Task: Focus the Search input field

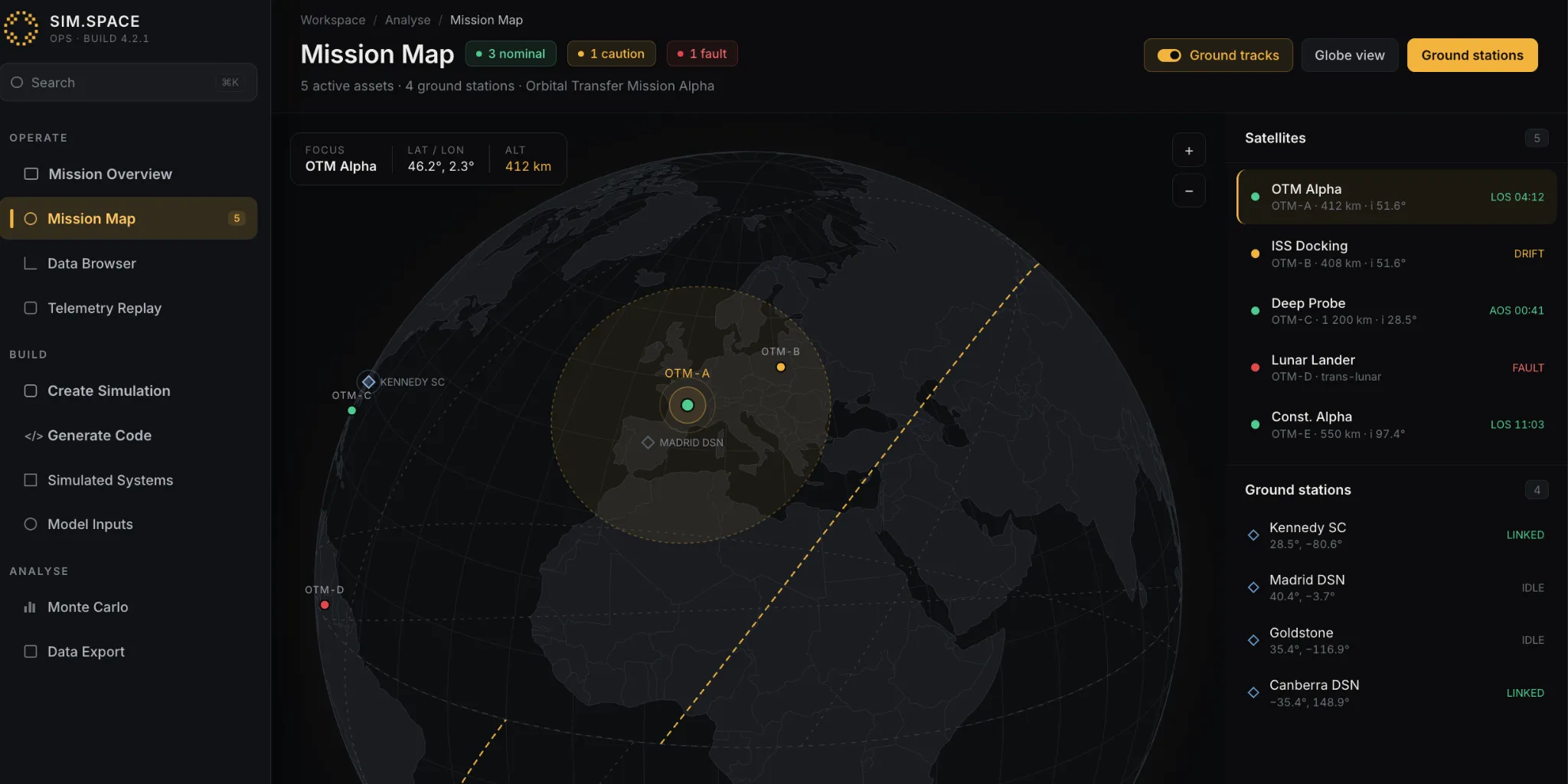Action: point(129,83)
